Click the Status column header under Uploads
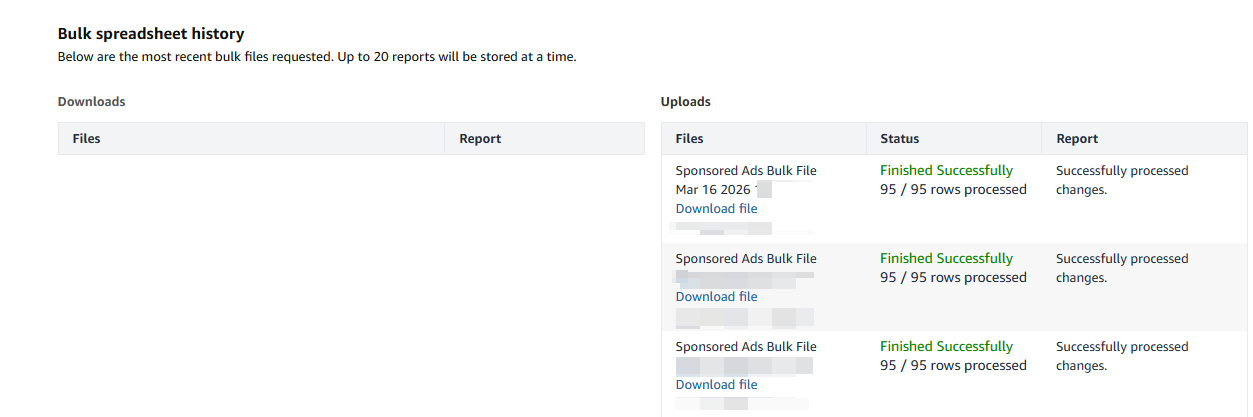Image resolution: width=1253 pixels, height=417 pixels. (899, 139)
